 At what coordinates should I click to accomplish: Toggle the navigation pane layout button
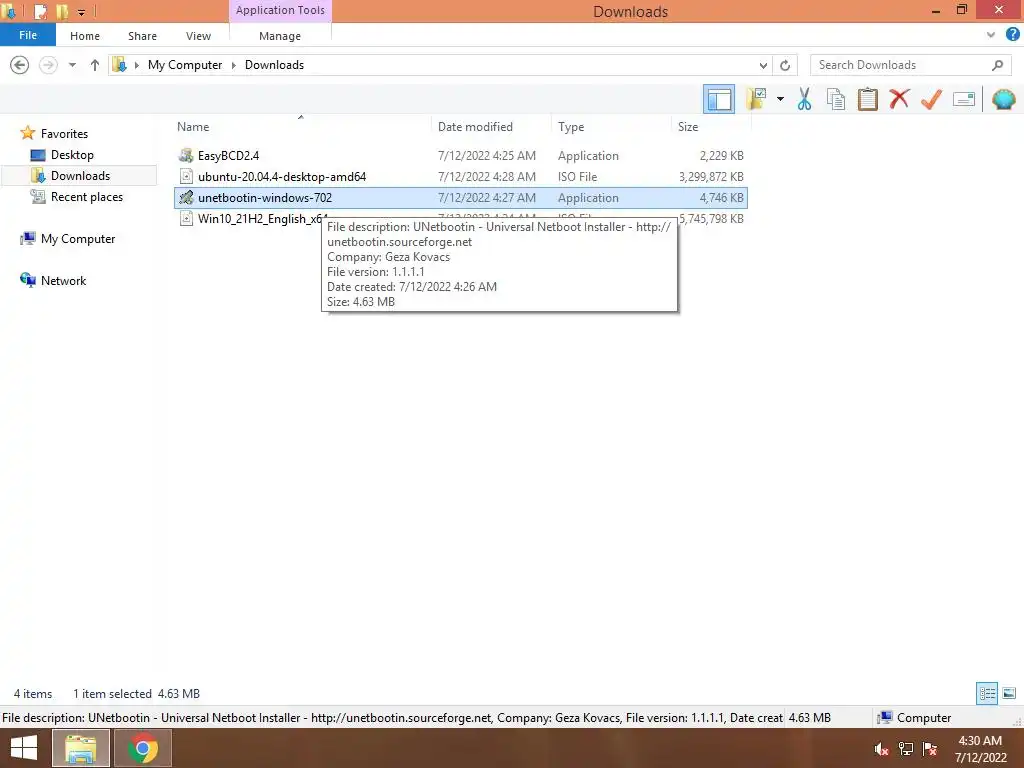pyautogui.click(x=718, y=99)
